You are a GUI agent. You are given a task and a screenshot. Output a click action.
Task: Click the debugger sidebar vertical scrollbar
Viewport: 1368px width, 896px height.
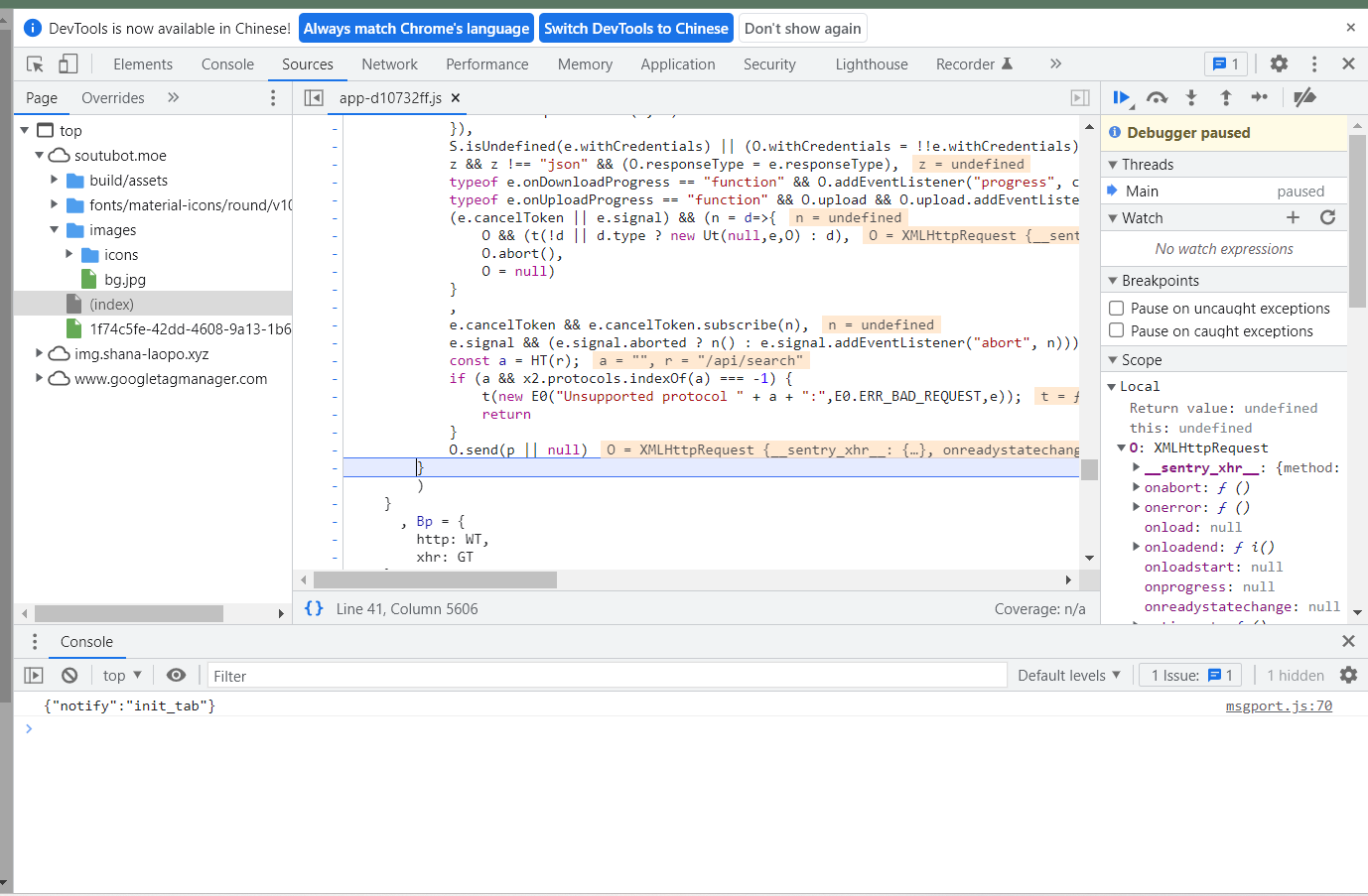pos(1357,221)
